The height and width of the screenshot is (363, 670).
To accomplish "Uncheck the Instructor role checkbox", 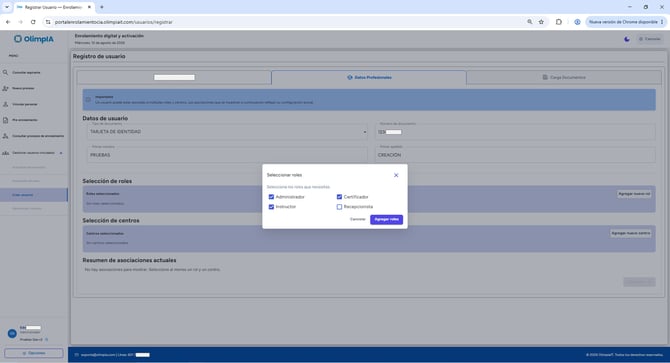I will tap(271, 207).
